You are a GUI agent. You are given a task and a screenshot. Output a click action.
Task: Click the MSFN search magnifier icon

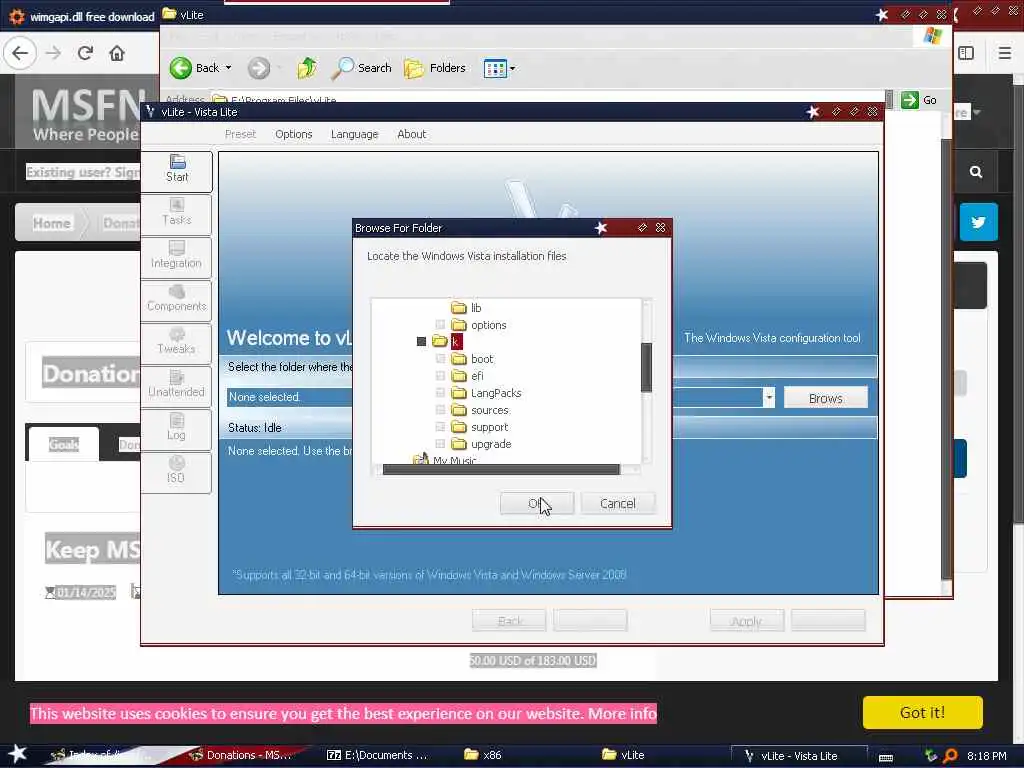[x=976, y=172]
